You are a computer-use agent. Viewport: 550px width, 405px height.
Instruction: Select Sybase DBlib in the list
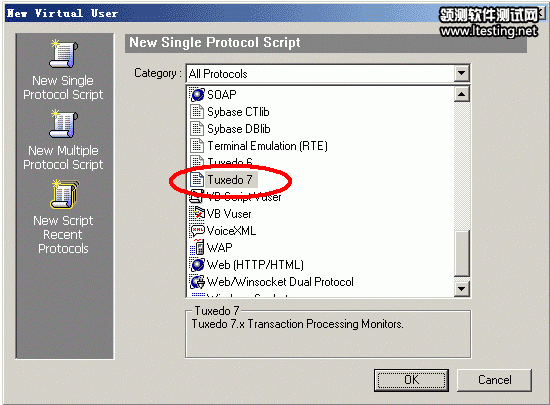pyautogui.click(x=239, y=129)
